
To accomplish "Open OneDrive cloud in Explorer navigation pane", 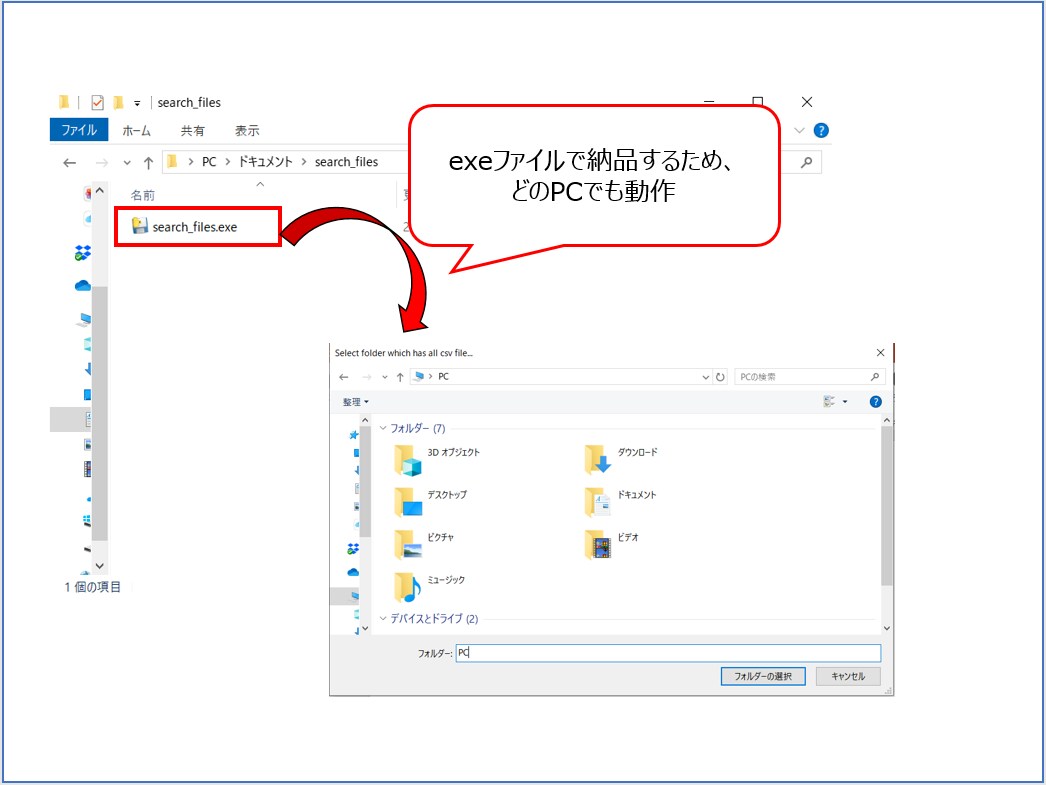I will pos(83,285).
